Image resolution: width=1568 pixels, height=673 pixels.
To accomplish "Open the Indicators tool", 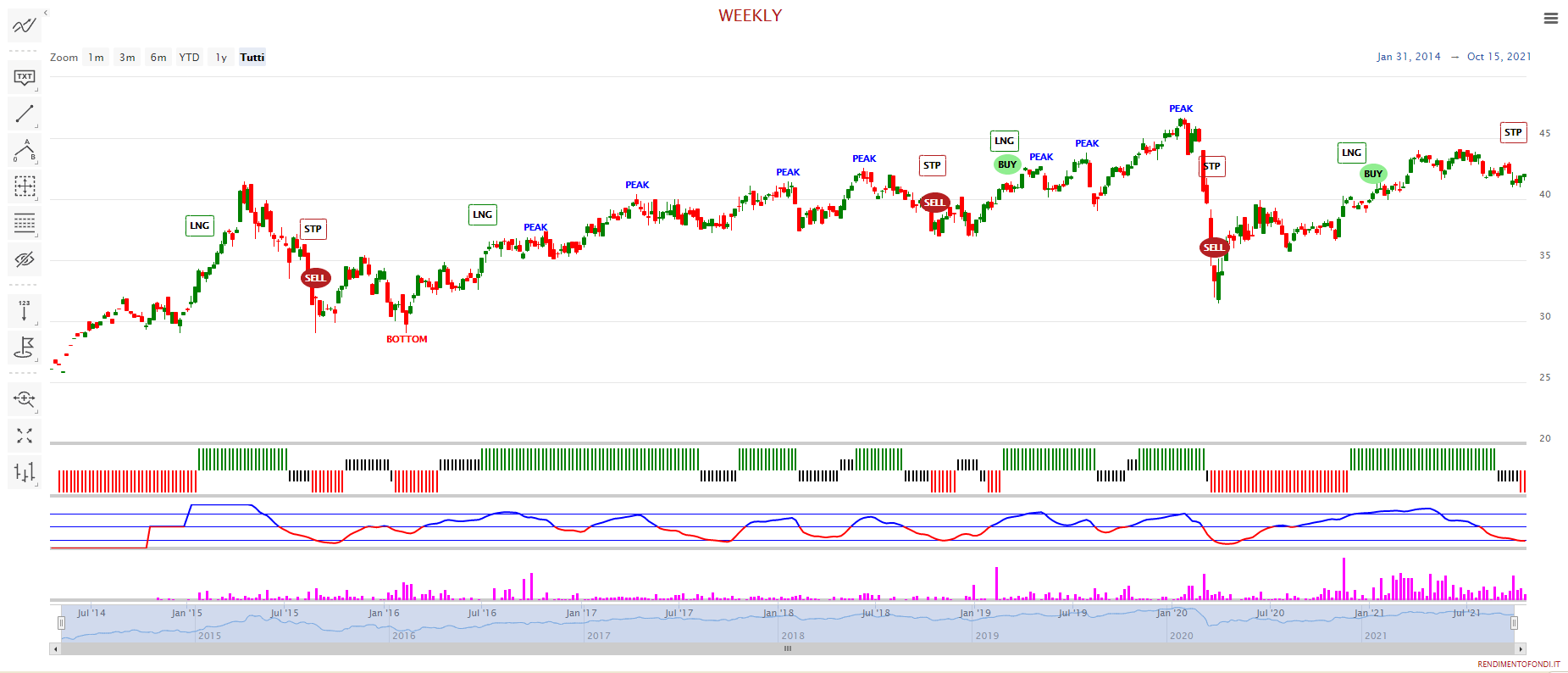I will 24,25.
